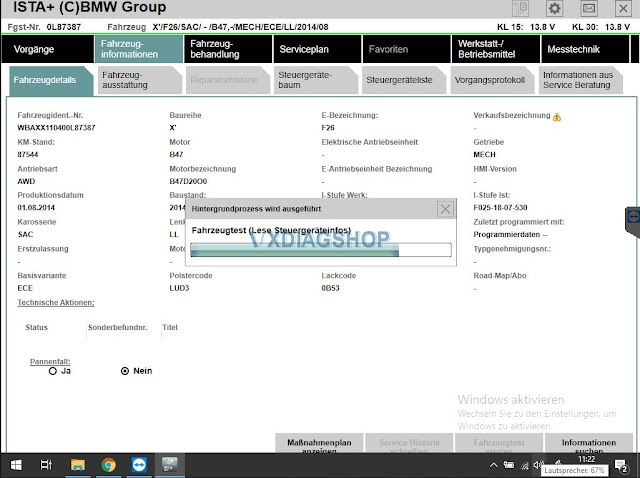Click the VIN WBAXX110400L87387
The height and width of the screenshot is (478, 640).
tap(56, 128)
